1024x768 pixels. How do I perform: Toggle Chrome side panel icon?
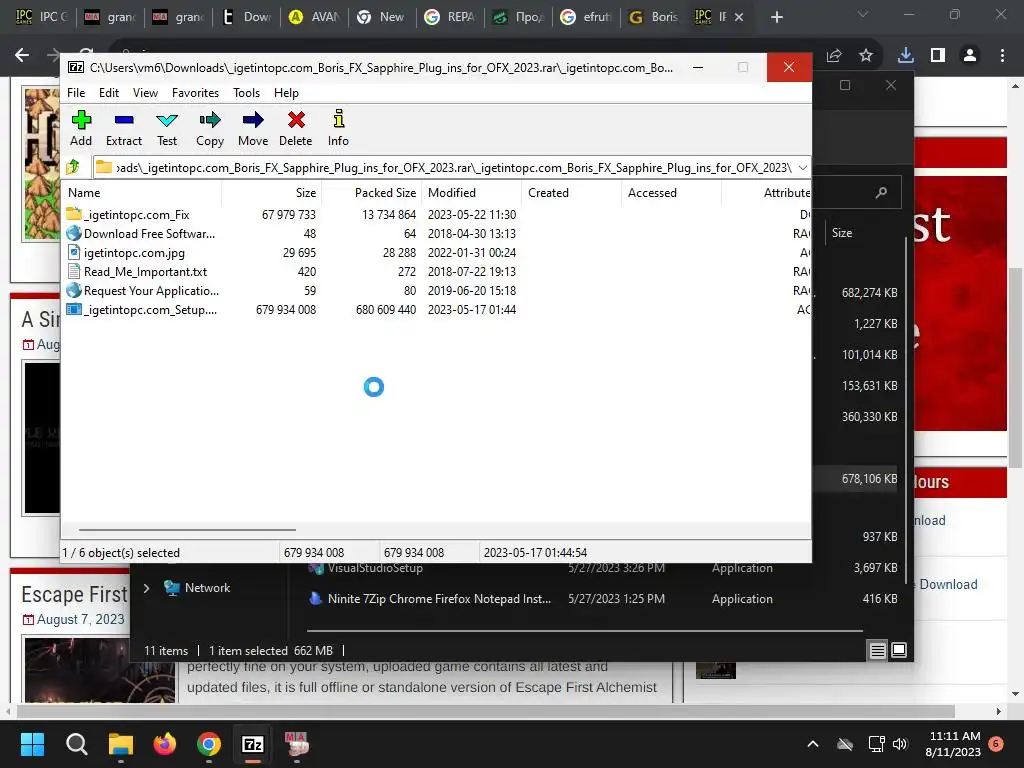(938, 56)
